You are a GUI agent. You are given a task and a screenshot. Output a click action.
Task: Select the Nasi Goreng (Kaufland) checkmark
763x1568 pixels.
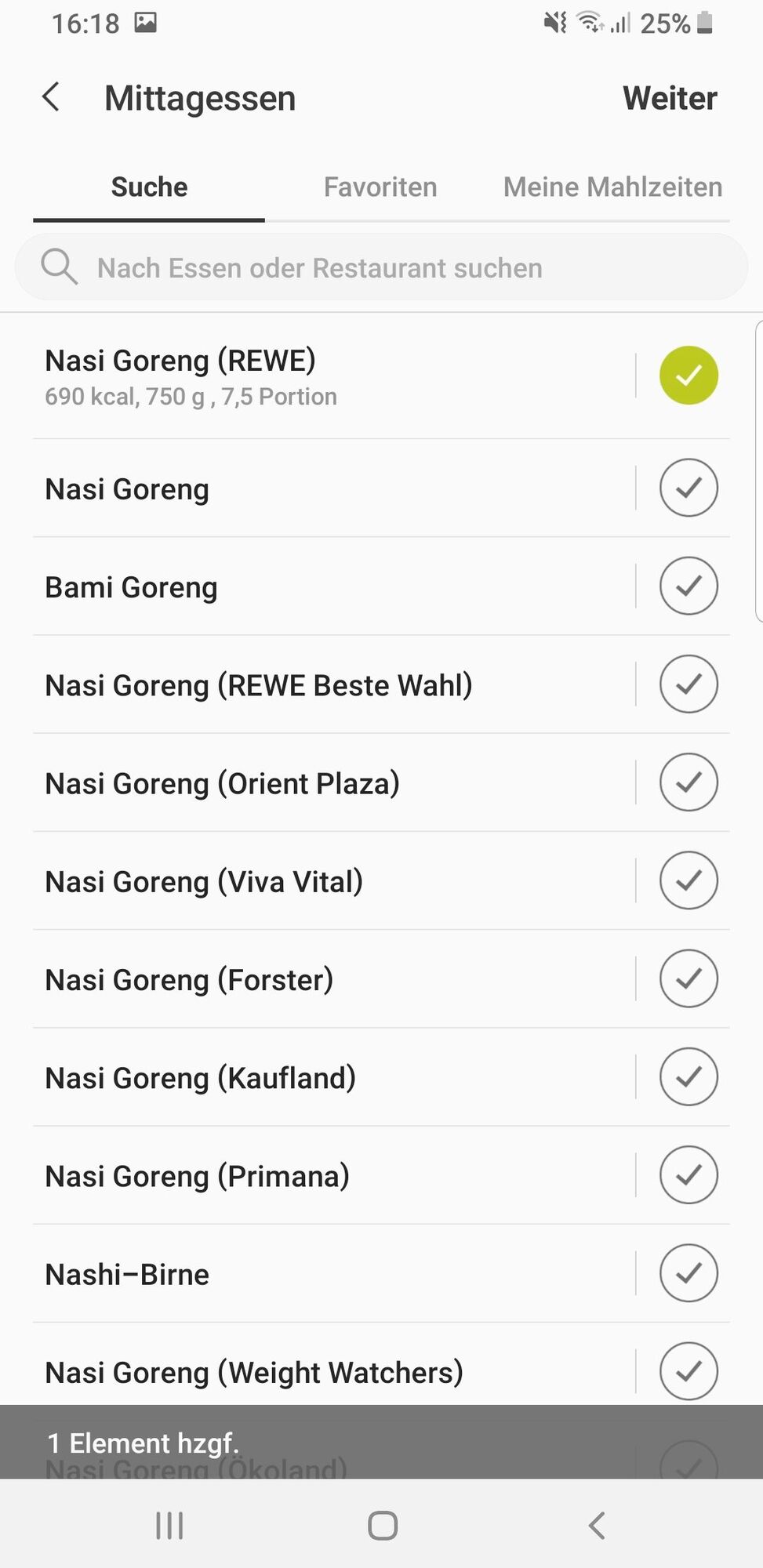tap(689, 1076)
